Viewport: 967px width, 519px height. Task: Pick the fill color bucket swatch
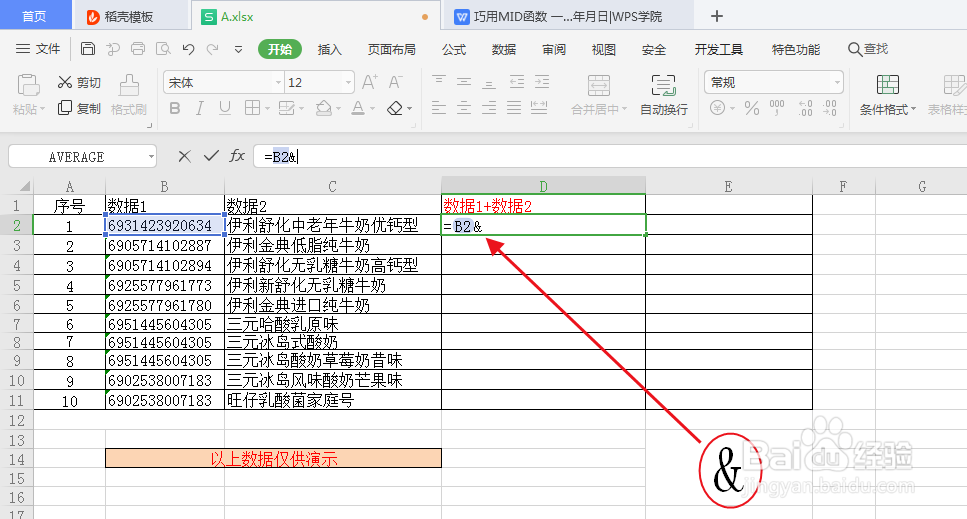(324, 108)
